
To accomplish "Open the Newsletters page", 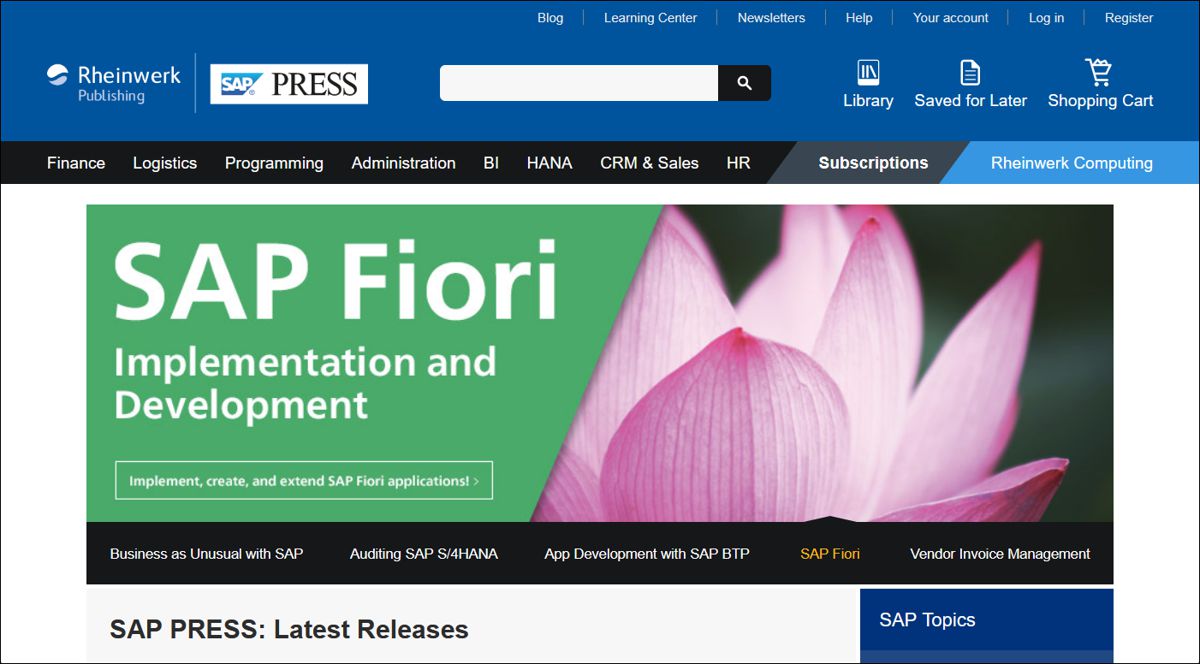I will pyautogui.click(x=771, y=17).
